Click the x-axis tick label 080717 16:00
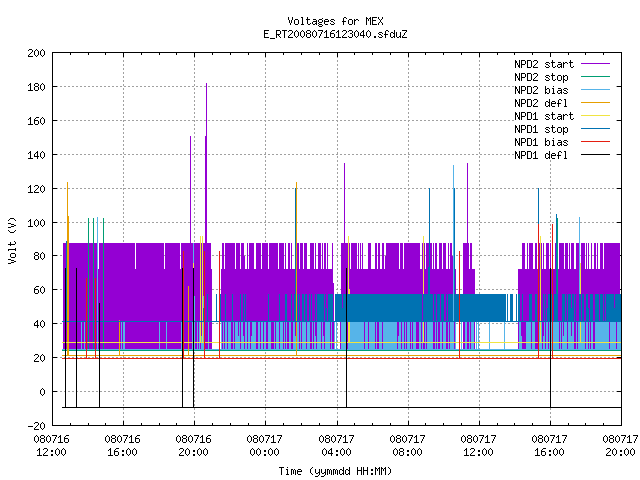Viewport: 640px width, 480px height. [x=549, y=446]
